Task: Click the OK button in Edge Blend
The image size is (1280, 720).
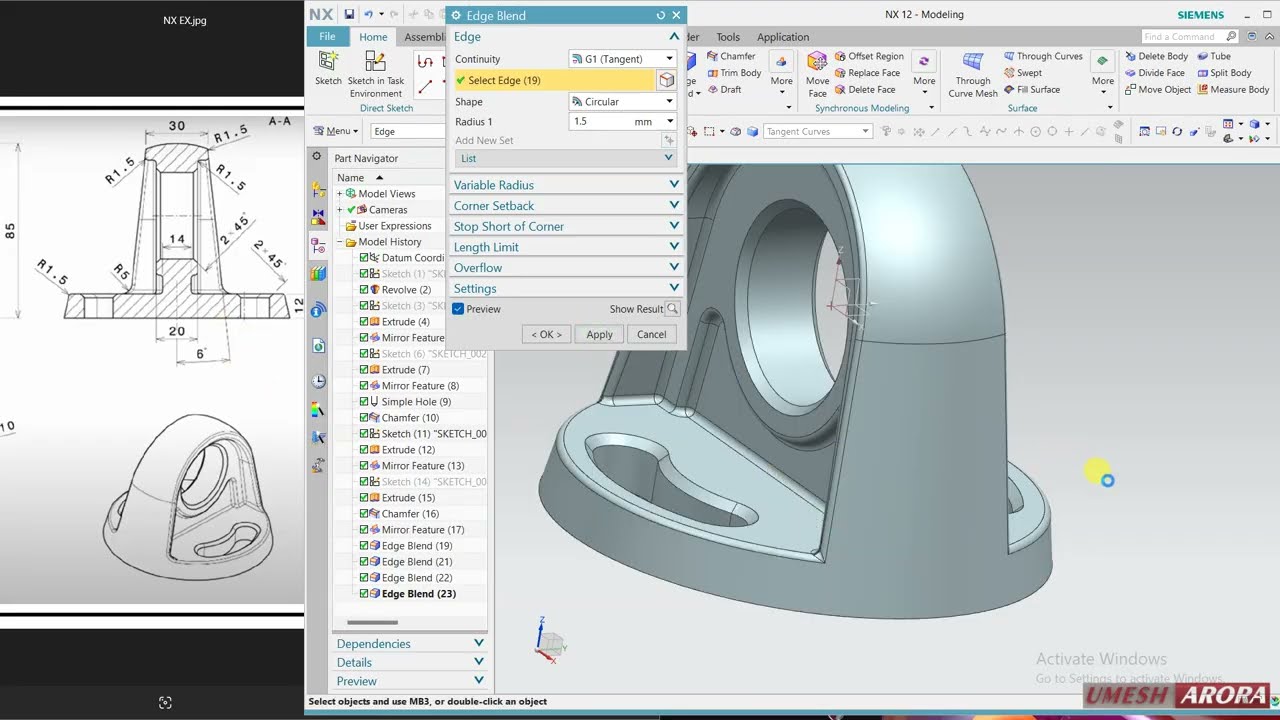Action: coord(546,334)
